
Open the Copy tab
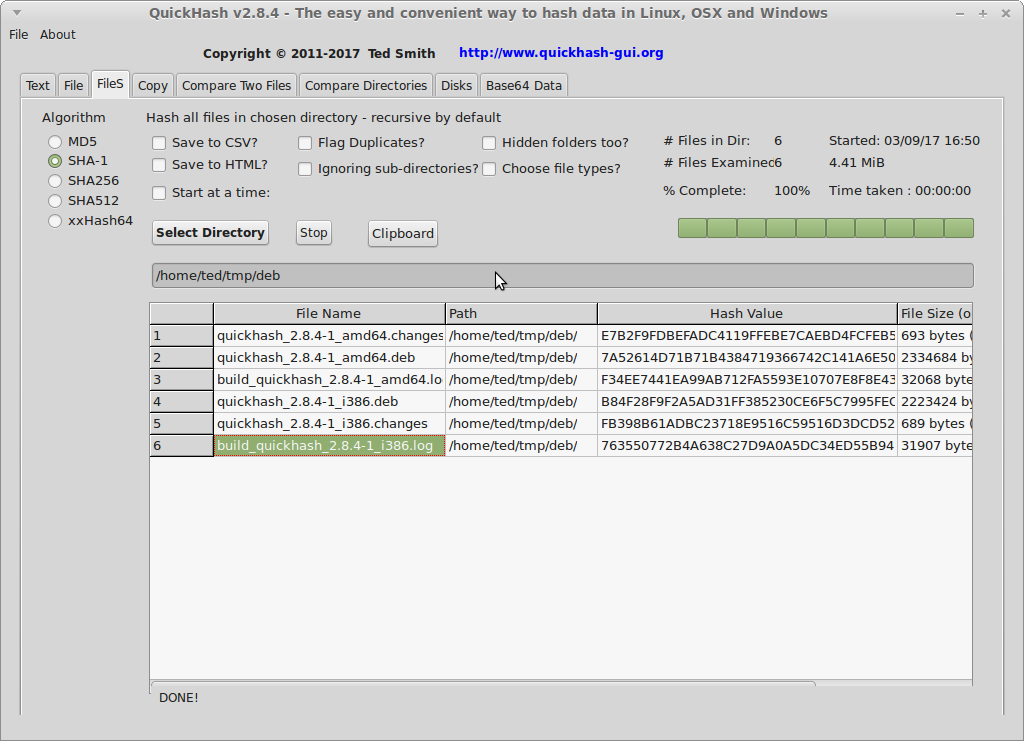[x=152, y=85]
